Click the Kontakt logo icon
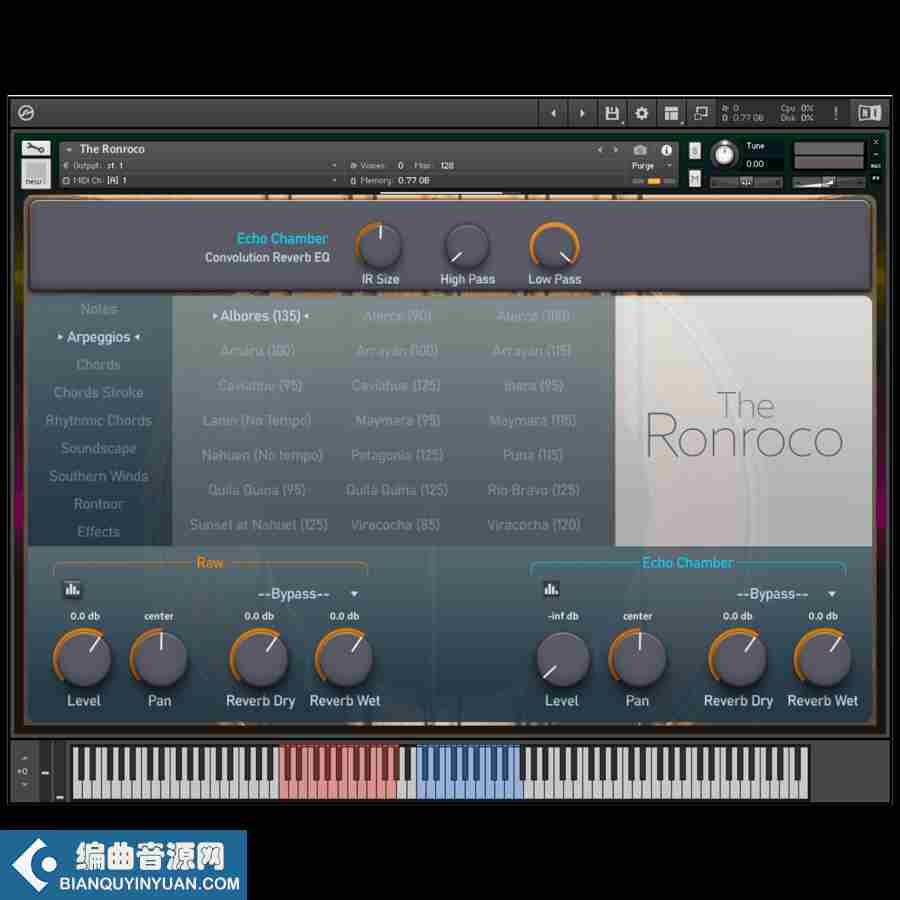900x900 pixels. [26, 113]
